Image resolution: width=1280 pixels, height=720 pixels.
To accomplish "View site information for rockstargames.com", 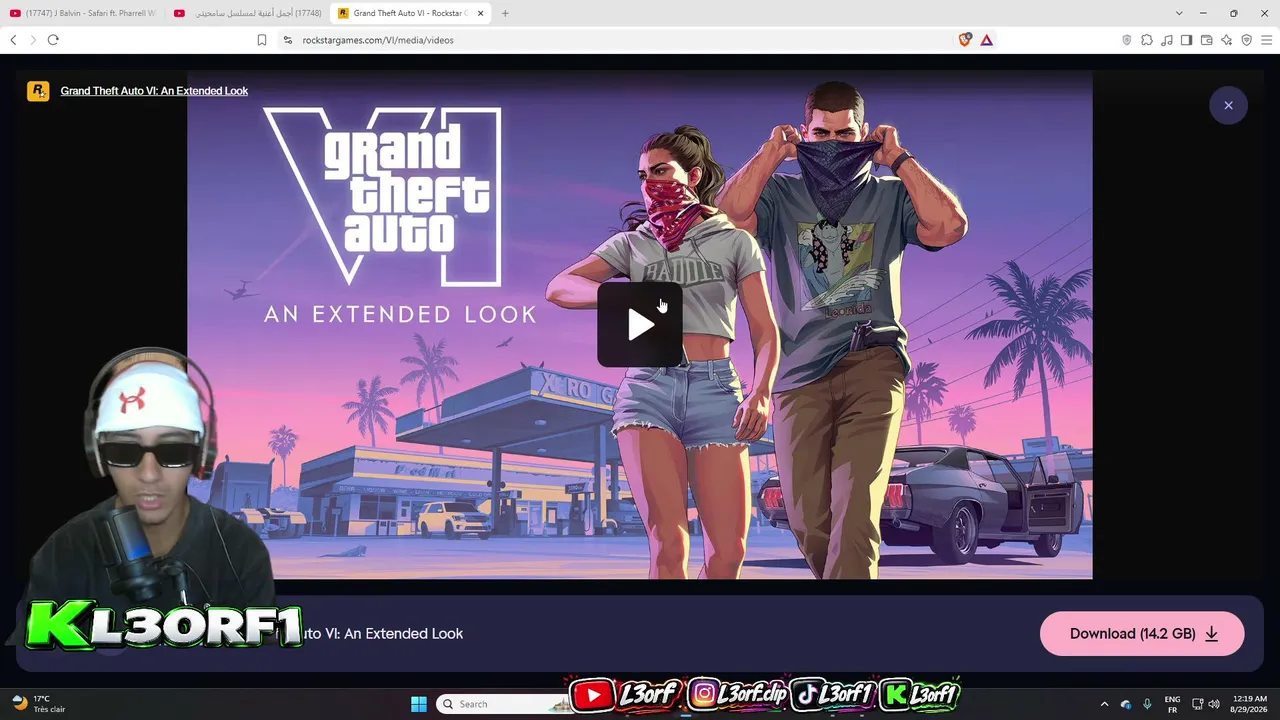I will [288, 40].
